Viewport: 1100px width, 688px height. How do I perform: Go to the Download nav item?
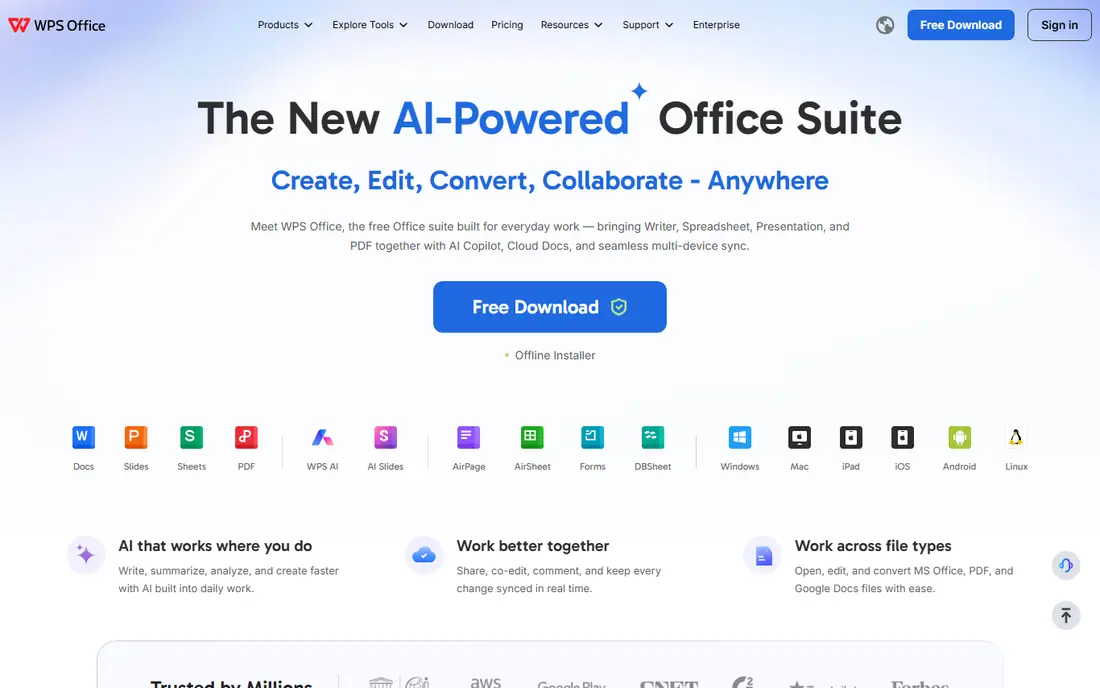[450, 25]
